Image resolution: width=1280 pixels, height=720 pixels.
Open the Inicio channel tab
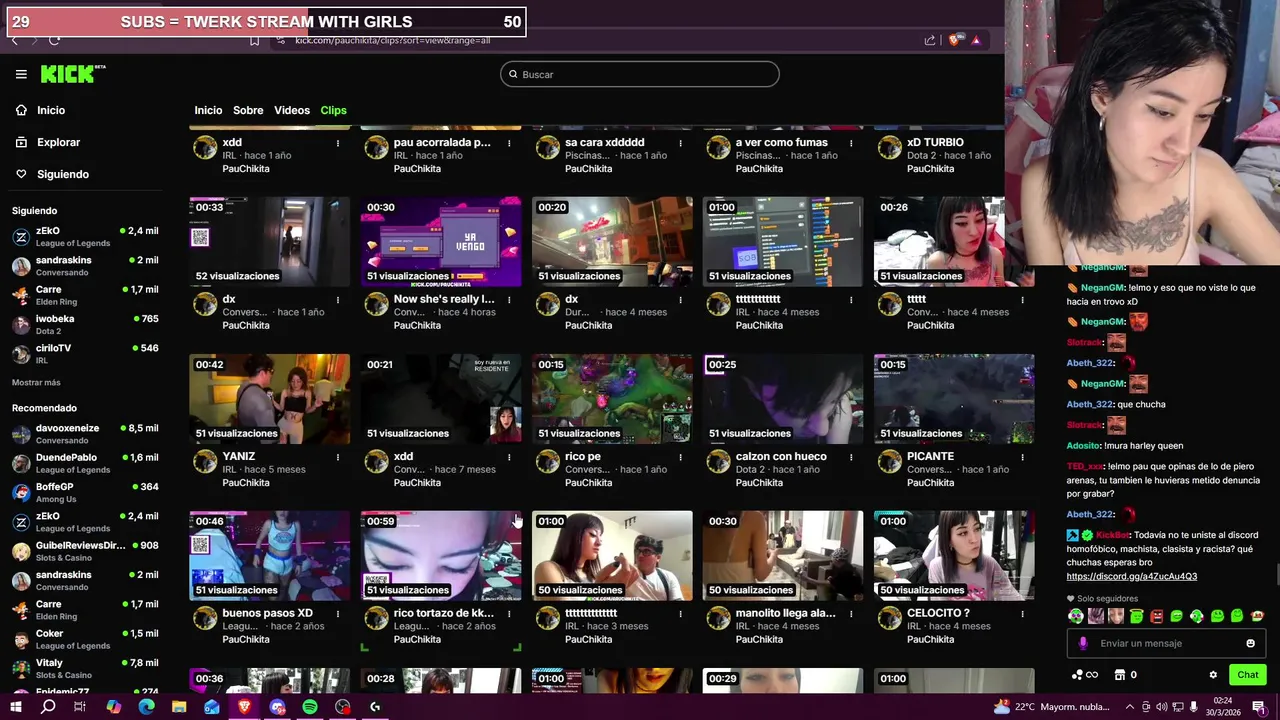[208, 110]
